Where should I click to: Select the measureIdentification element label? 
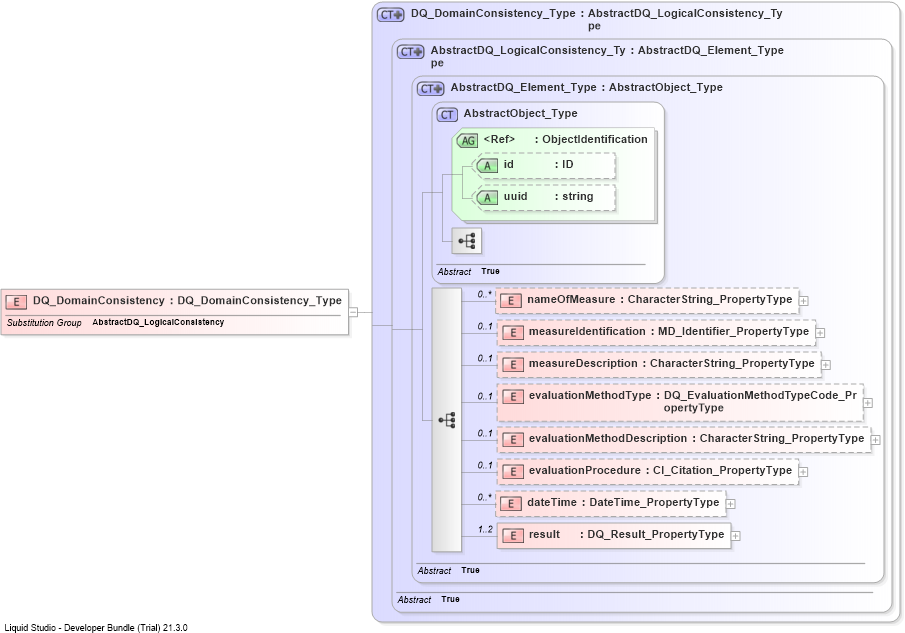(x=587, y=331)
